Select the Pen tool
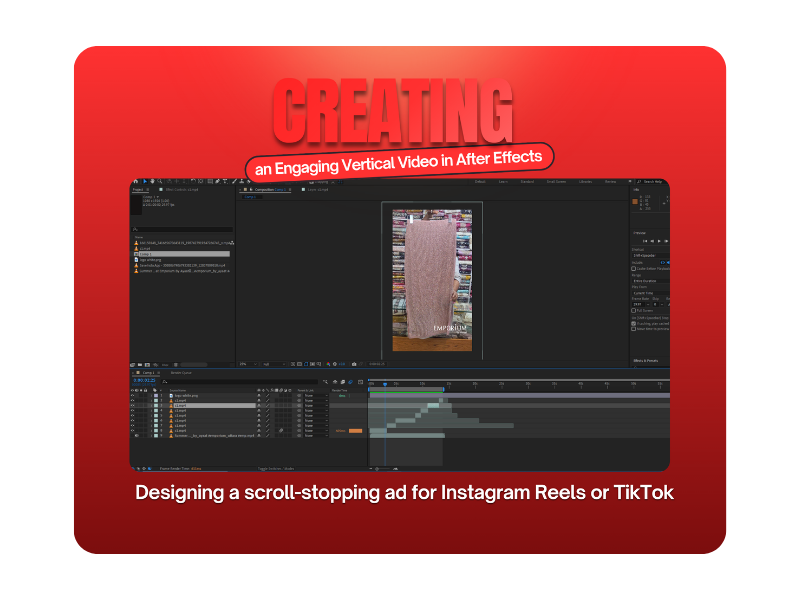Screen dimensions: 800x600 tap(217, 181)
